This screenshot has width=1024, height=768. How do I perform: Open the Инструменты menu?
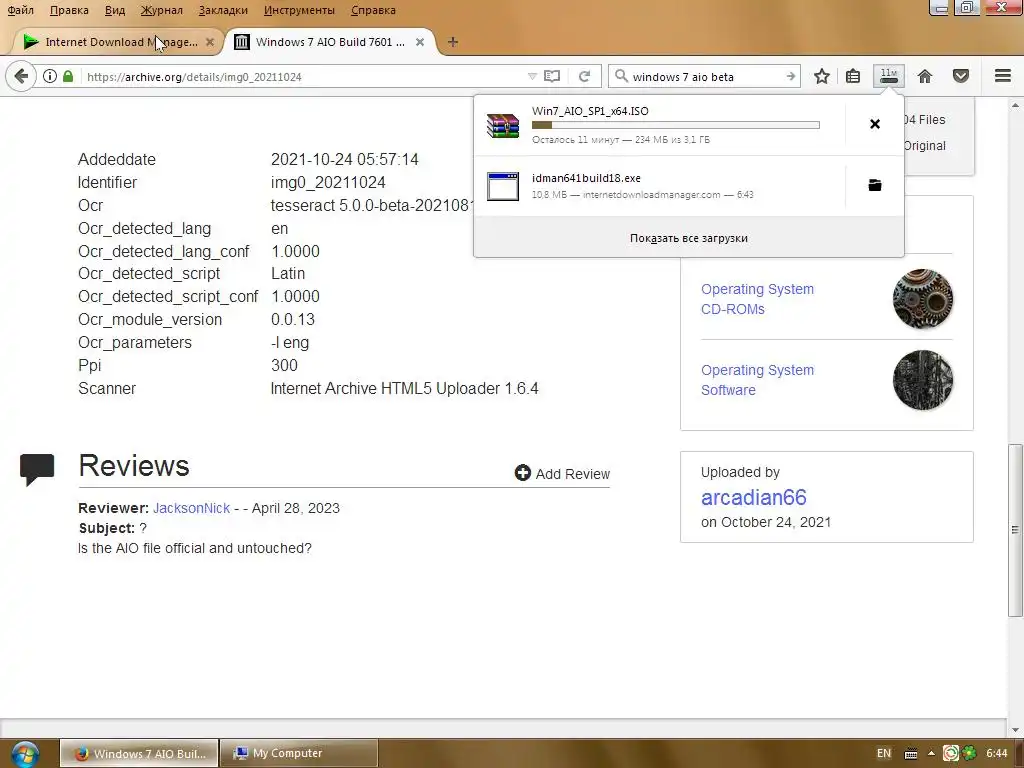coord(299,10)
